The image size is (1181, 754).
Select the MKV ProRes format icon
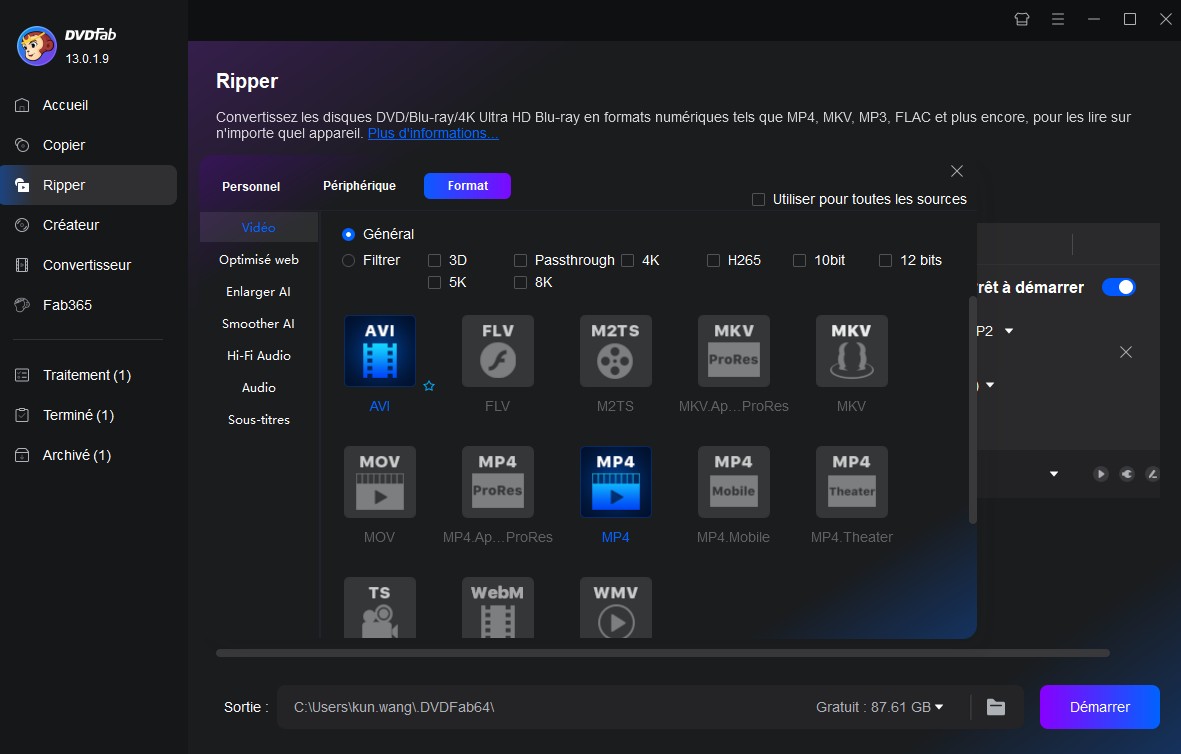734,351
